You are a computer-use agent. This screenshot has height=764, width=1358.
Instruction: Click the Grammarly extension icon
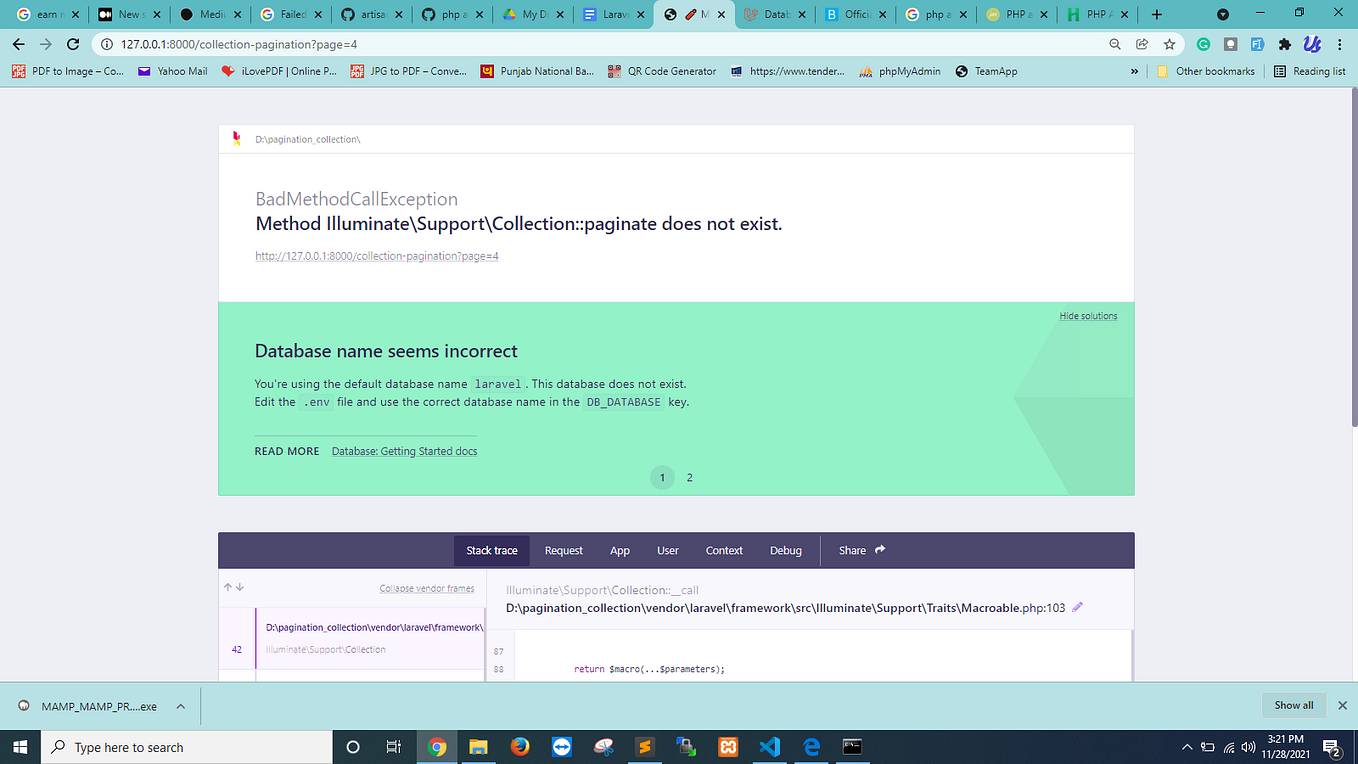tap(1203, 43)
